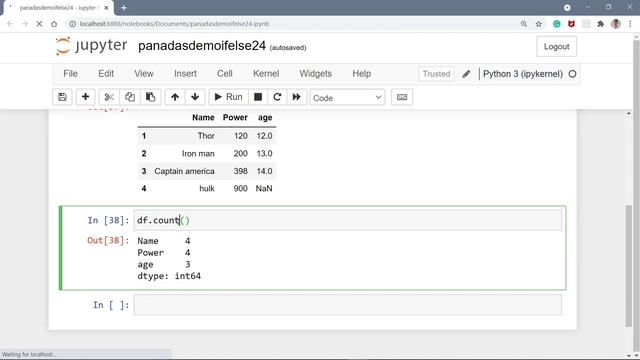Click the Thor cell in the table

(206, 136)
